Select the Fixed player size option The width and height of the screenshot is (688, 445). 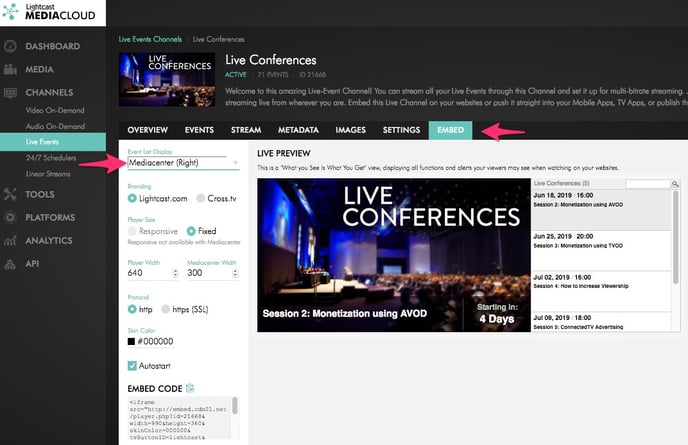(x=192, y=230)
